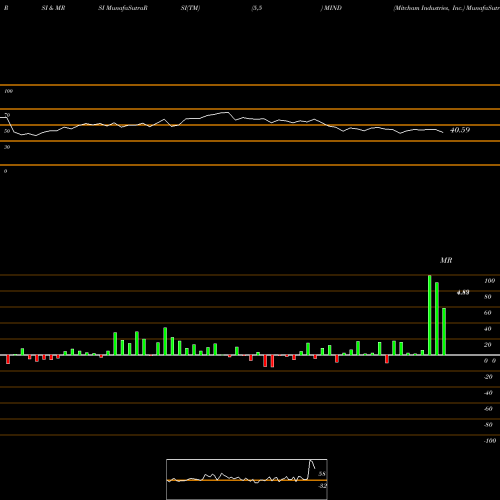Screen dimensions: 500x500
Task: Click the 4.83 value next to MR bars
Action: [x=463, y=292]
